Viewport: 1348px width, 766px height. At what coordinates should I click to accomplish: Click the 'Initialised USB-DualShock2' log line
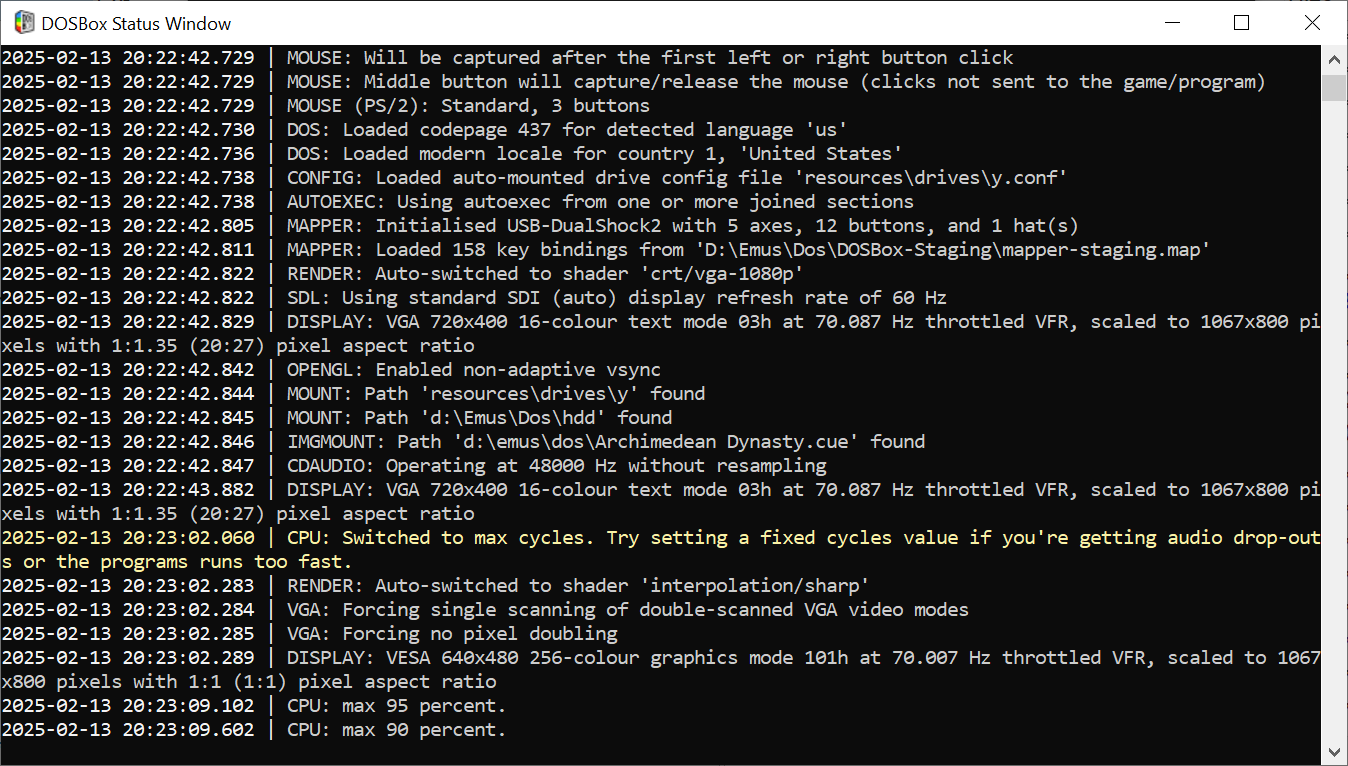(x=540, y=225)
